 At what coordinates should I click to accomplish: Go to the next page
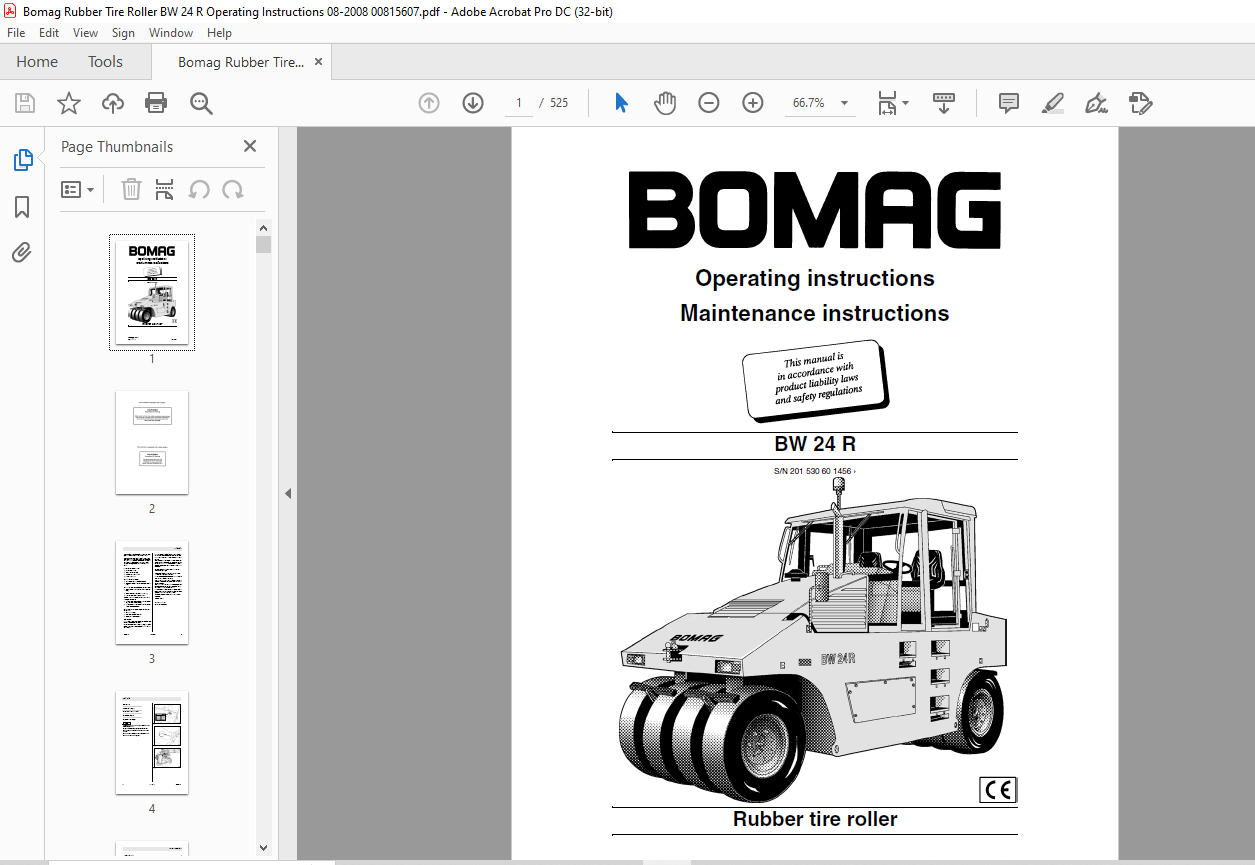(473, 103)
